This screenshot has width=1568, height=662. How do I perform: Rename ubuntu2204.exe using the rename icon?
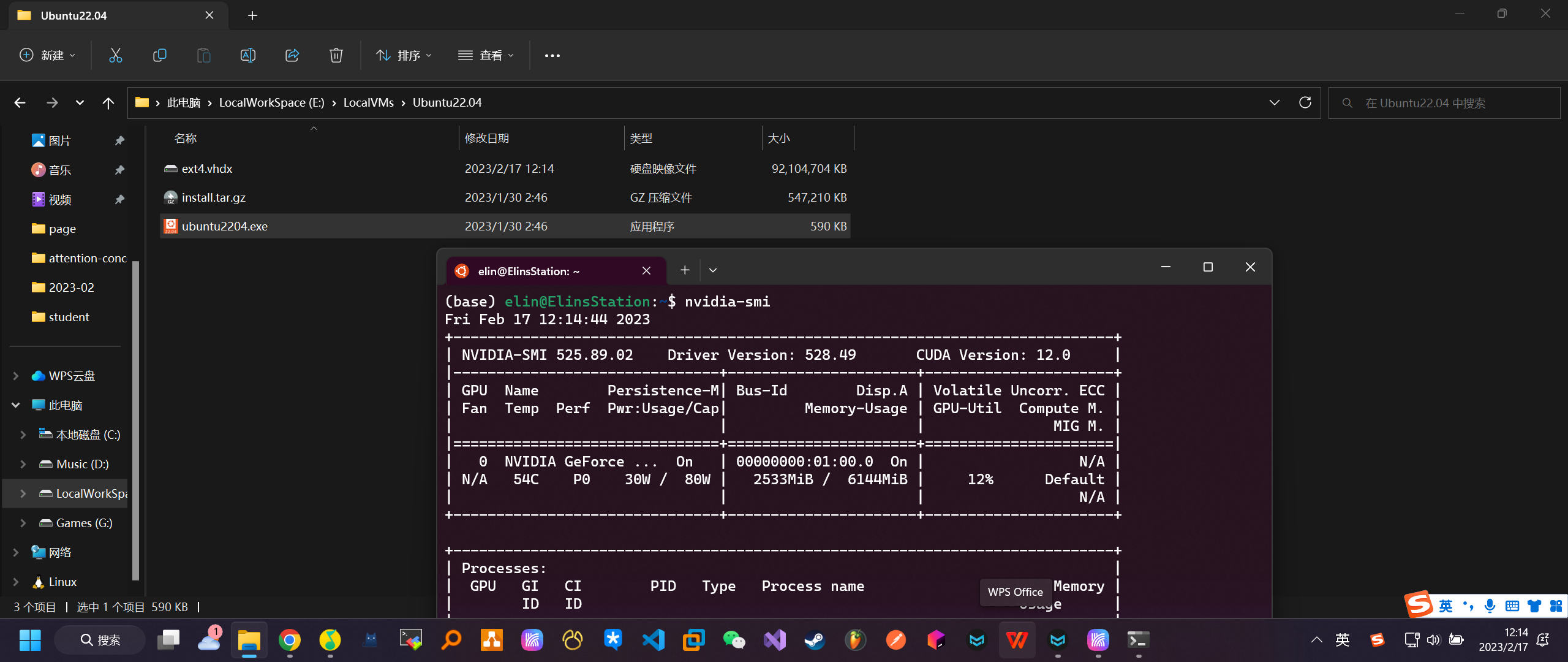click(248, 55)
